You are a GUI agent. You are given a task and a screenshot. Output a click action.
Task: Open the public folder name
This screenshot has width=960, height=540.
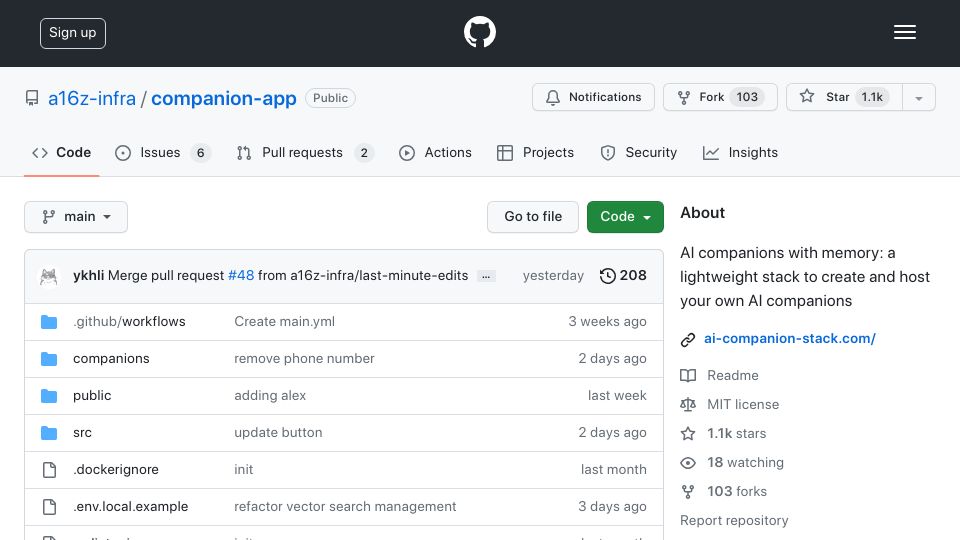pyautogui.click(x=92, y=396)
